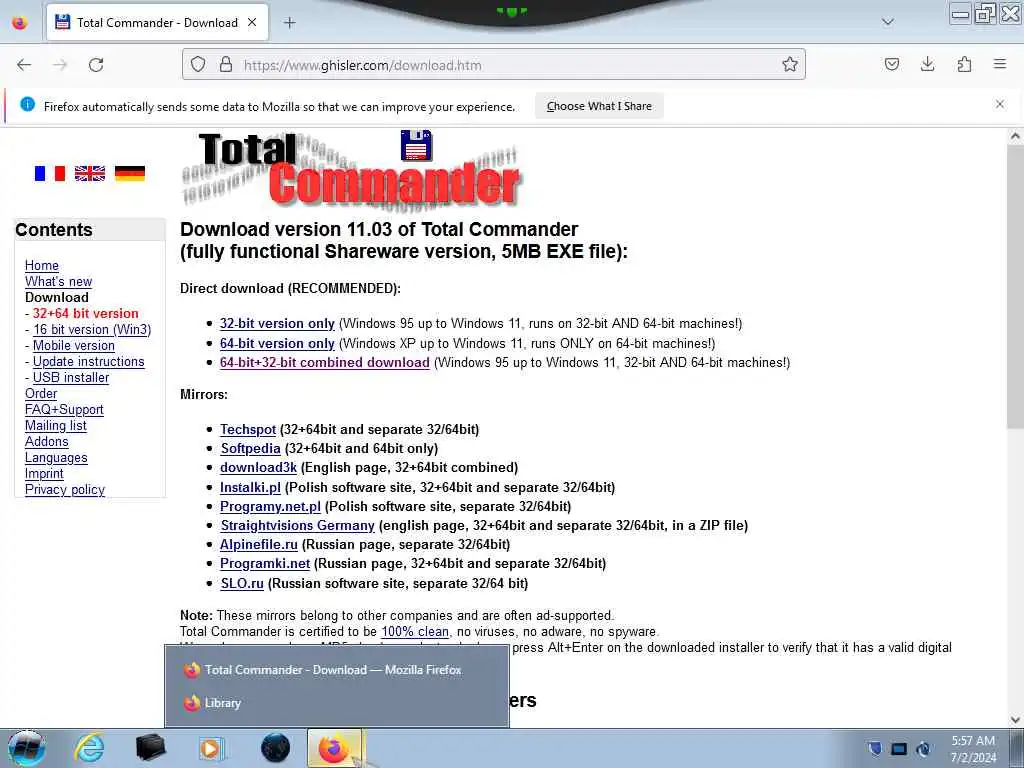Screen dimensions: 1024x768
Task: Click the network monitor tray icon
Action: 899,749
